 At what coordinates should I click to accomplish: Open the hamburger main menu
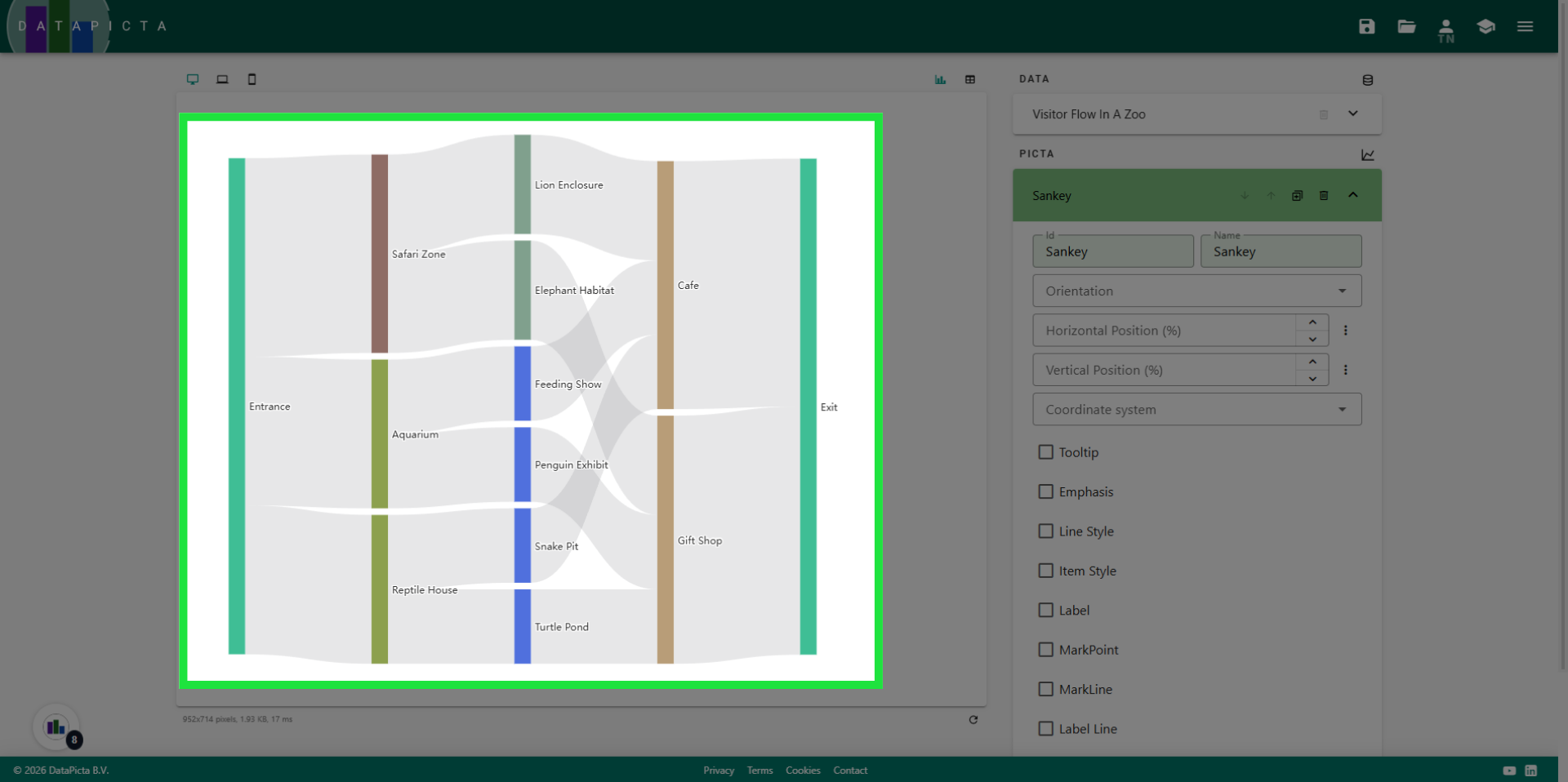(x=1525, y=26)
